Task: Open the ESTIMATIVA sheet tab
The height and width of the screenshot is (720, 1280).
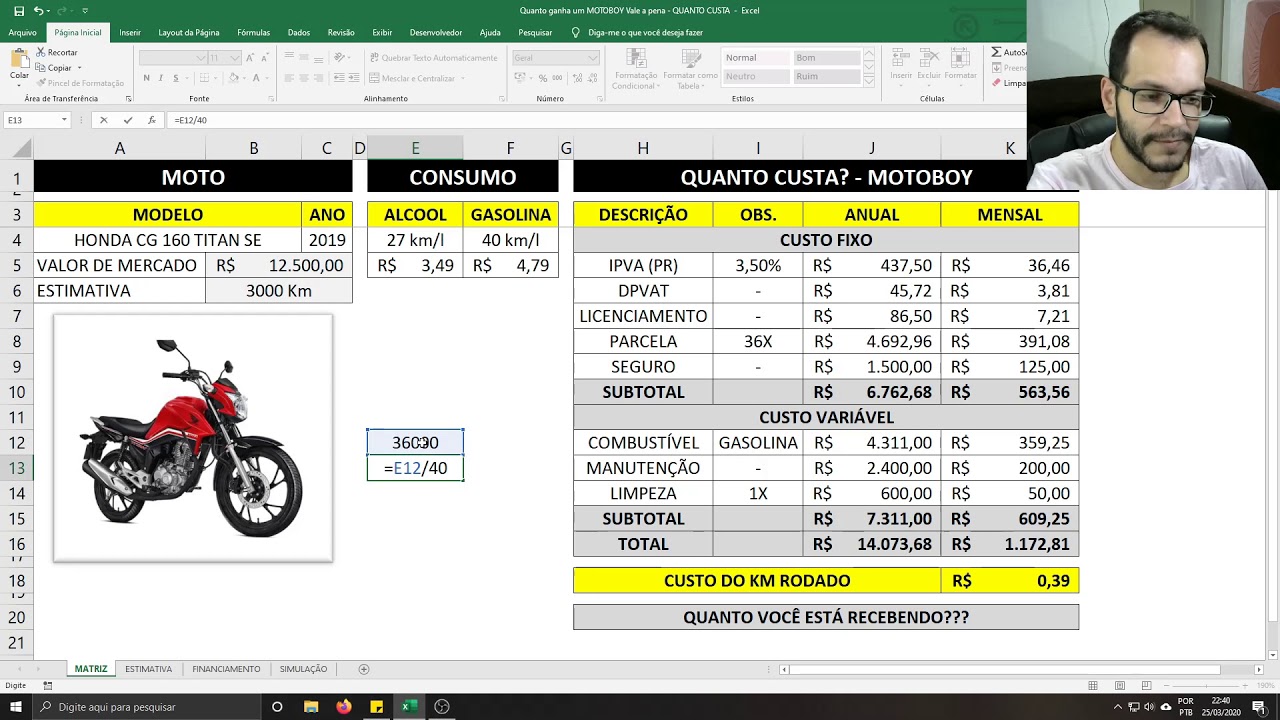Action: tap(148, 669)
